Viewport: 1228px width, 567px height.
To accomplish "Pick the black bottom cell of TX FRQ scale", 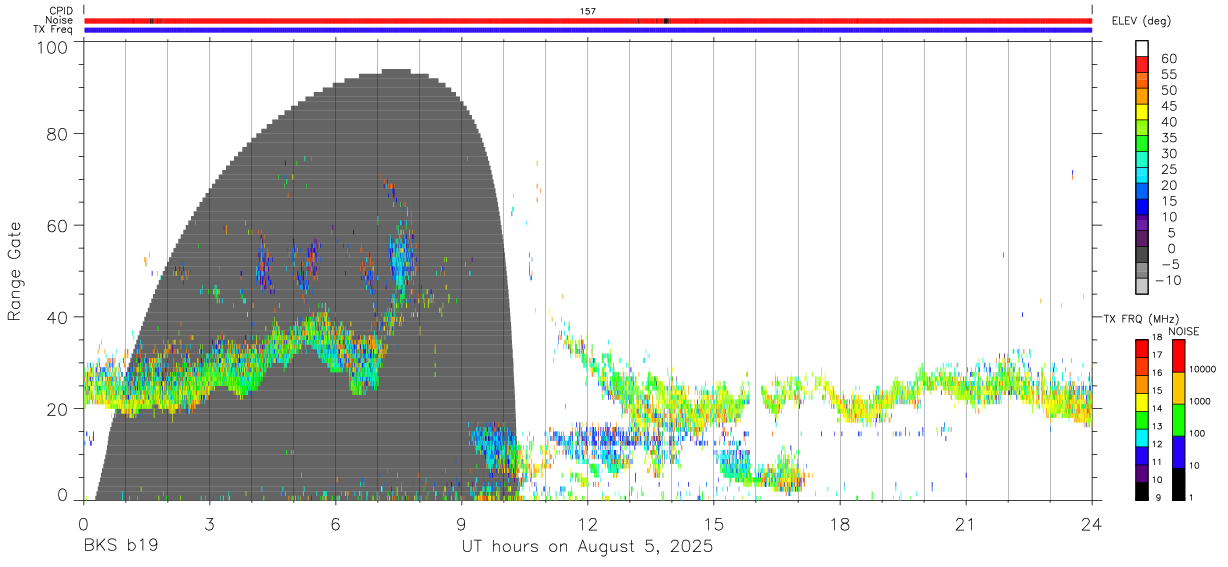I will click(1142, 489).
